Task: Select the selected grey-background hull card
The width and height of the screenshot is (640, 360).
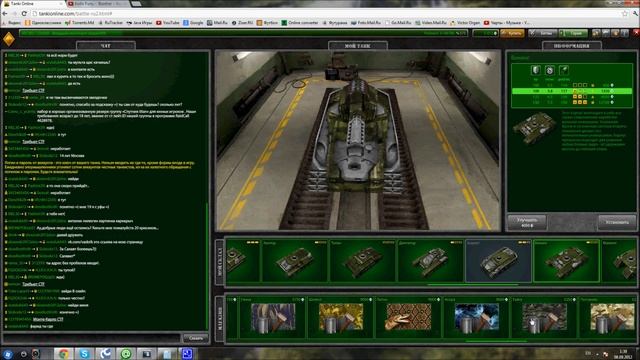Action: (498, 261)
